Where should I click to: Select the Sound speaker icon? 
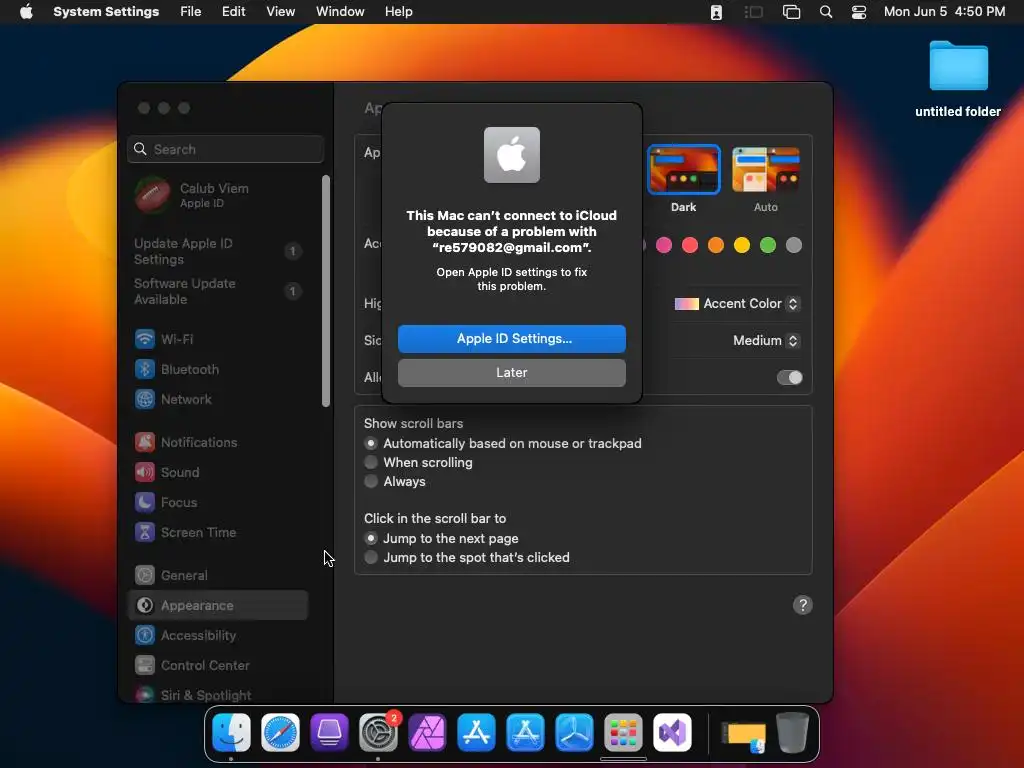[x=145, y=472]
